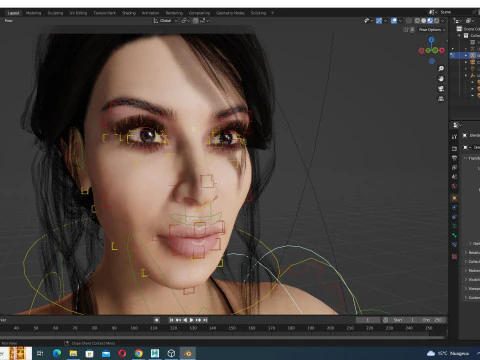This screenshot has width=480, height=360.
Task: Switch to the Geometry Nodes workspace tab
Action: pos(230,13)
